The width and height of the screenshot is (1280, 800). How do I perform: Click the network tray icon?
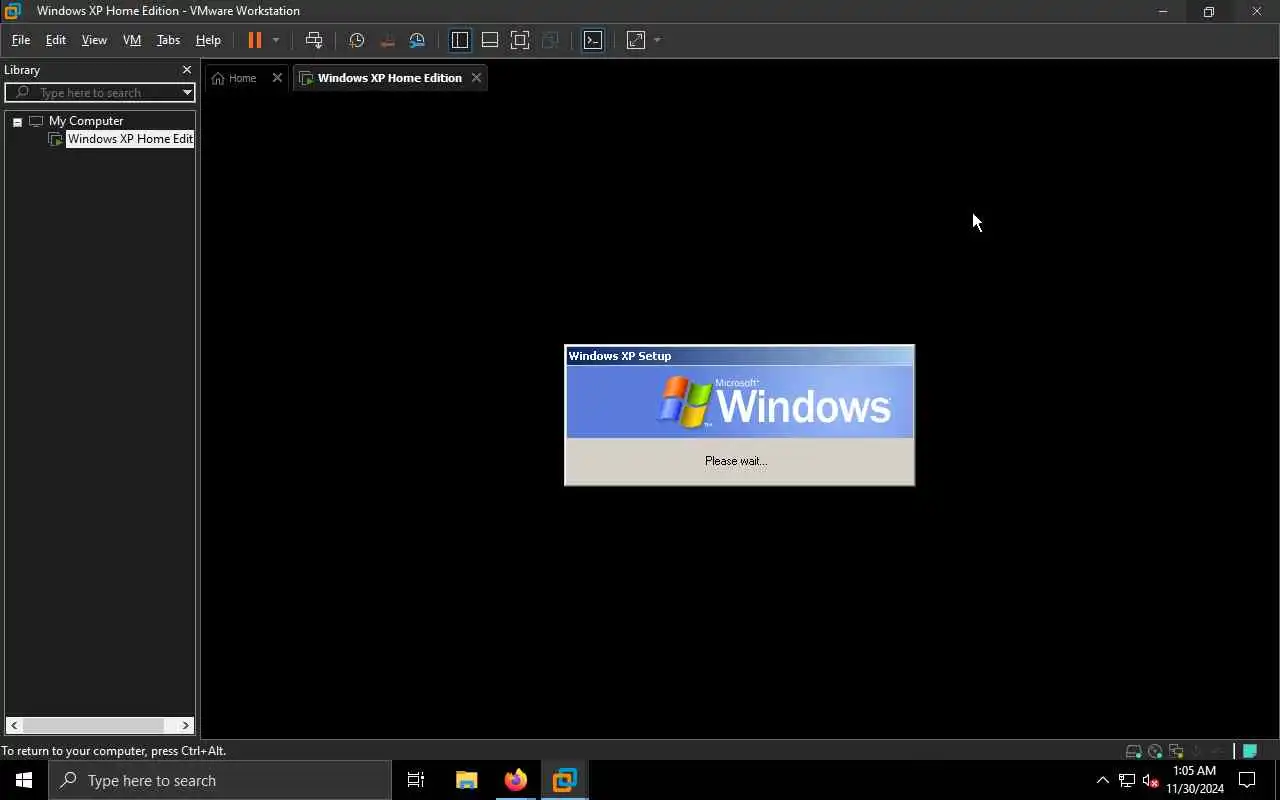(1127, 780)
